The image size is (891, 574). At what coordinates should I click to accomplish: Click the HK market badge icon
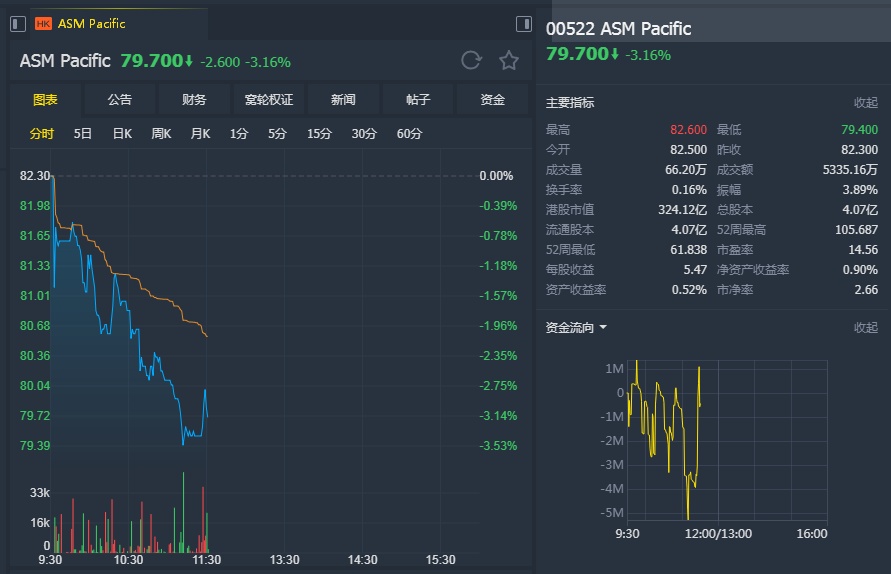[43, 23]
